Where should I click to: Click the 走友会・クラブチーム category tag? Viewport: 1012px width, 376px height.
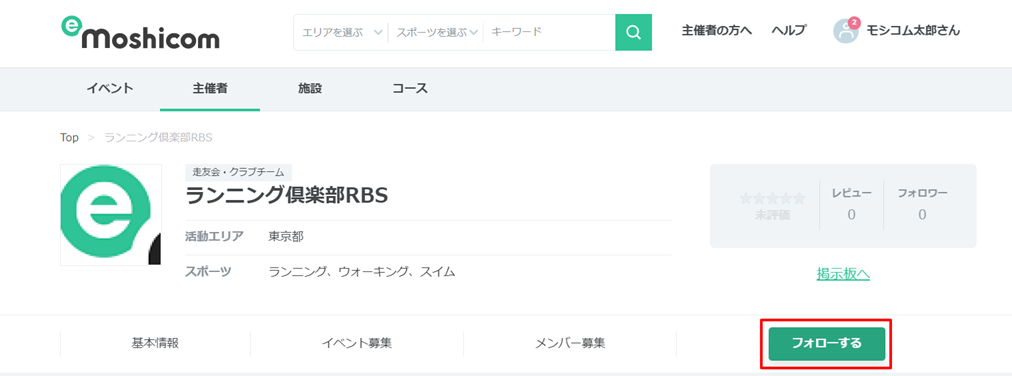pos(239,172)
